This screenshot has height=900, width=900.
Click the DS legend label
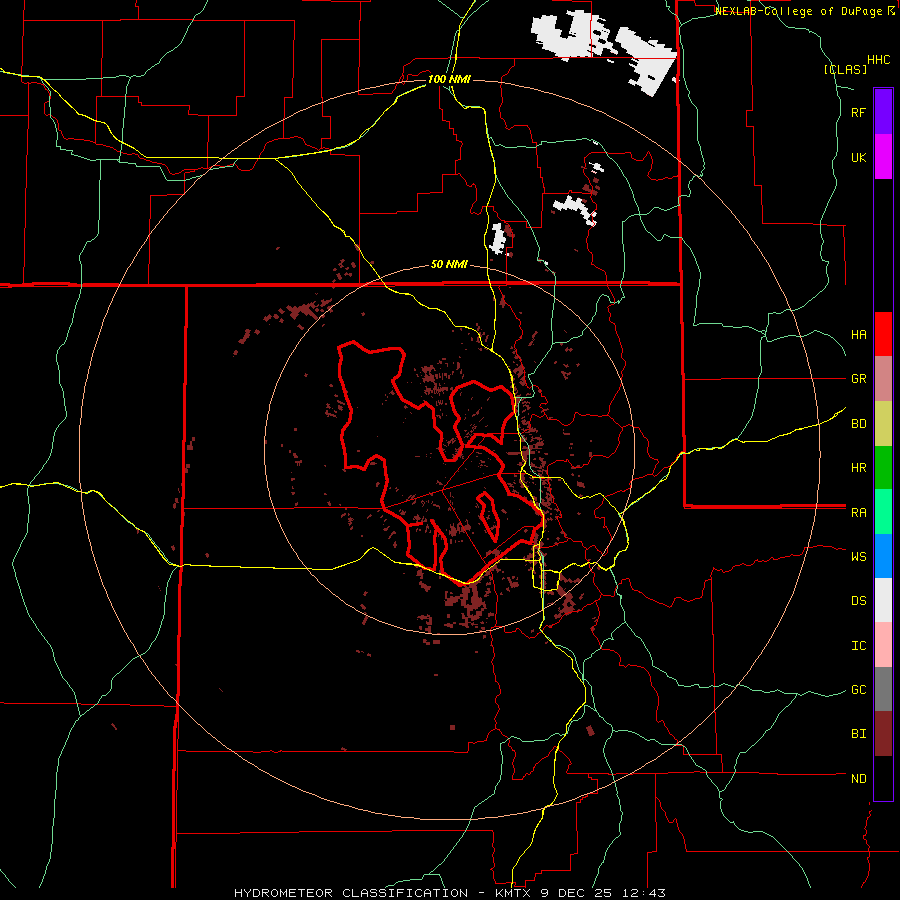(858, 600)
